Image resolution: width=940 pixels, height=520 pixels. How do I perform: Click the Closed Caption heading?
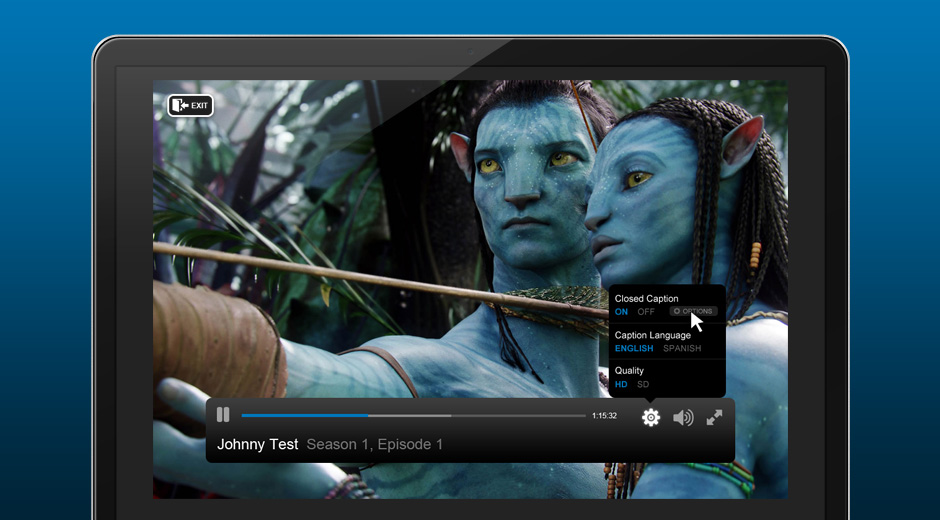646,299
